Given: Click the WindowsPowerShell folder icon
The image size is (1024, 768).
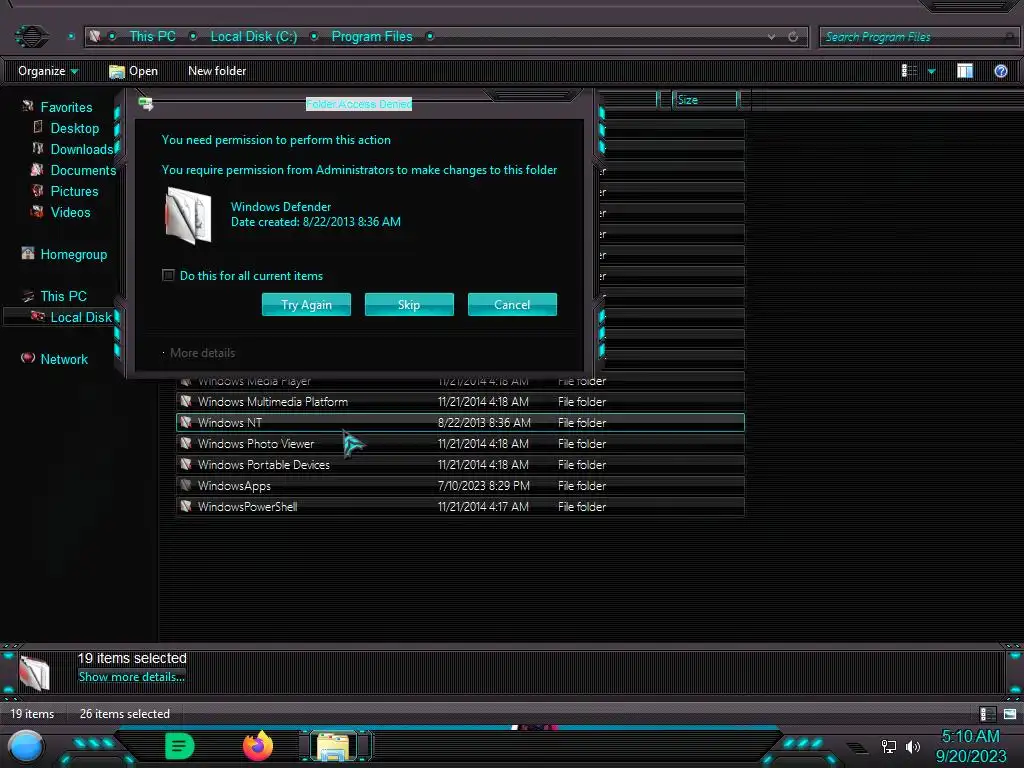Looking at the screenshot, I should point(186,506).
